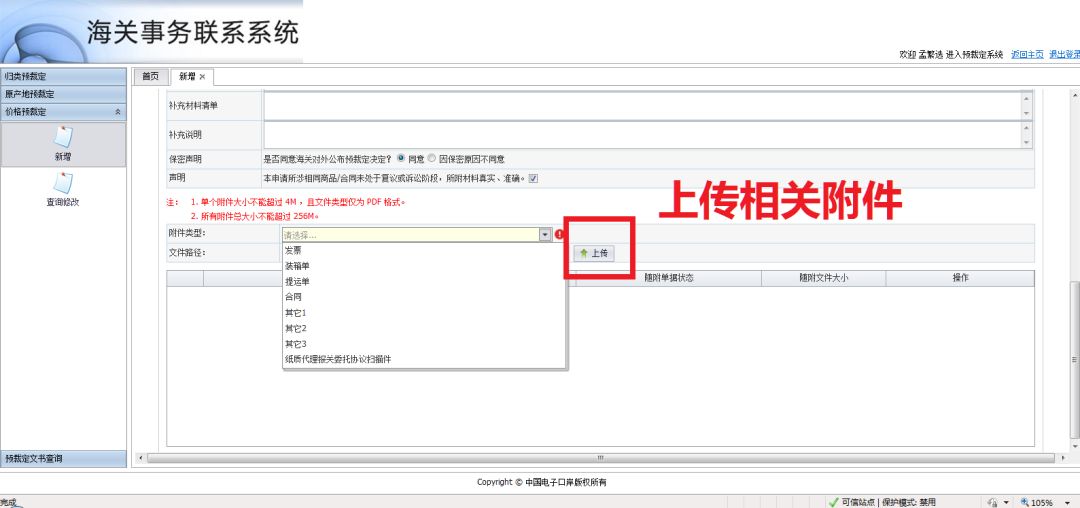This screenshot has width=1080, height=508.
Task: Click the 随附单据状态 column header
Action: (668, 278)
